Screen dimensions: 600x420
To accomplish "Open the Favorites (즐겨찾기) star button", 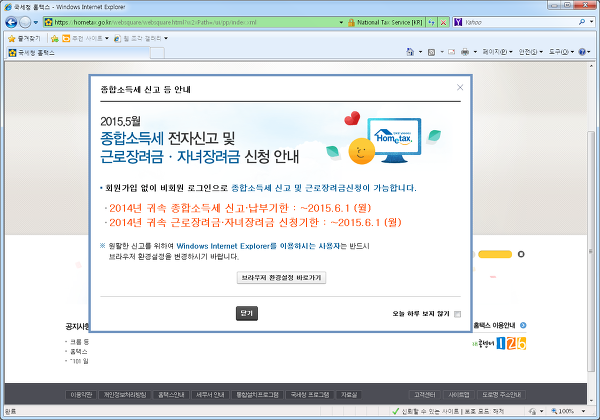I will [24, 38].
